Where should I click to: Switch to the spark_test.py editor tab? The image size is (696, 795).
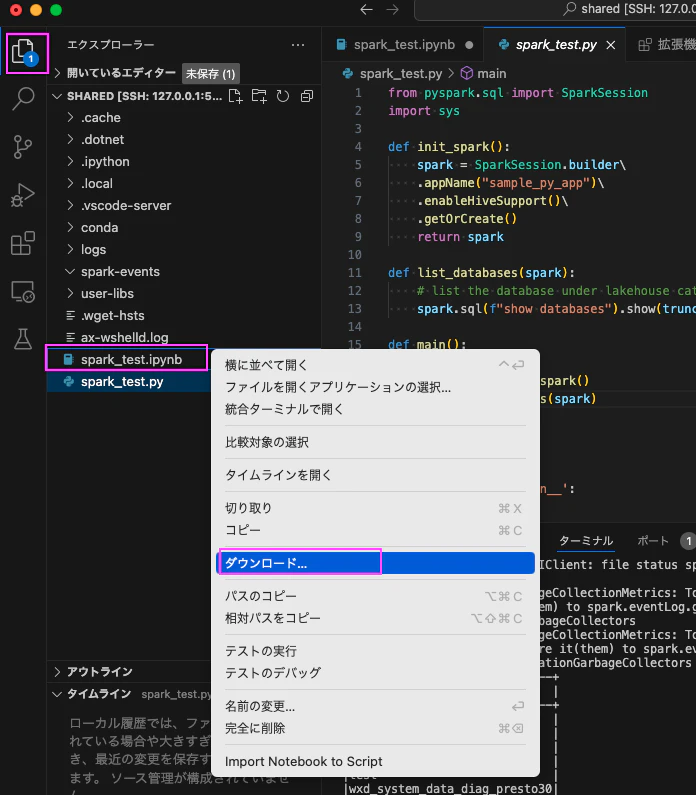[556, 45]
